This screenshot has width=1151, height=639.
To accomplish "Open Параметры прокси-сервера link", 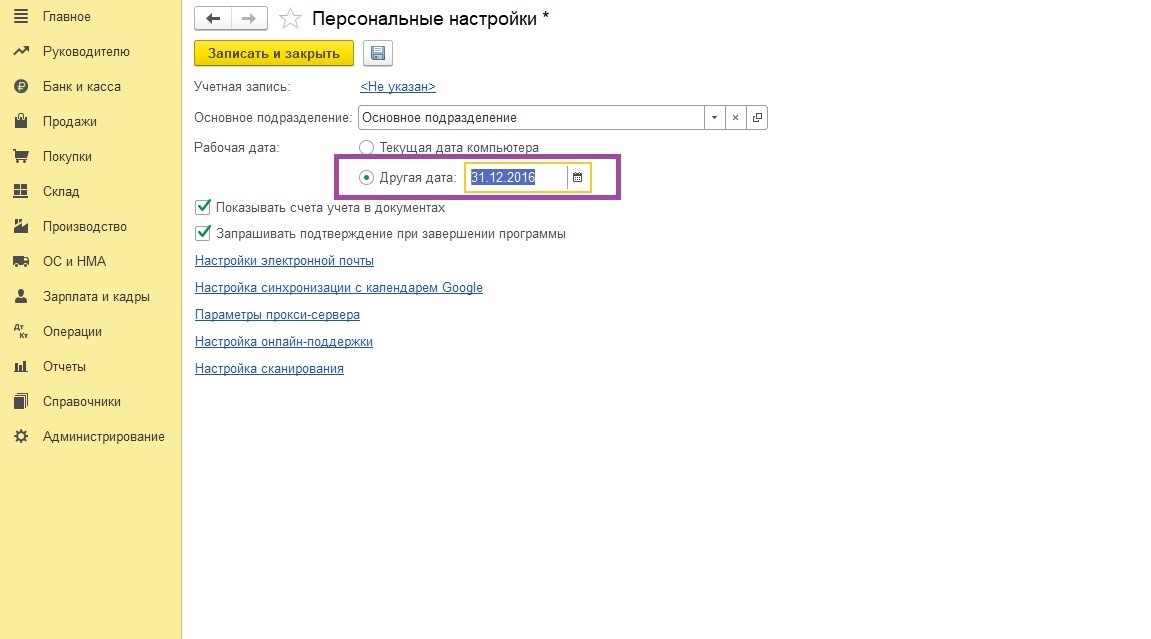I will coord(277,315).
